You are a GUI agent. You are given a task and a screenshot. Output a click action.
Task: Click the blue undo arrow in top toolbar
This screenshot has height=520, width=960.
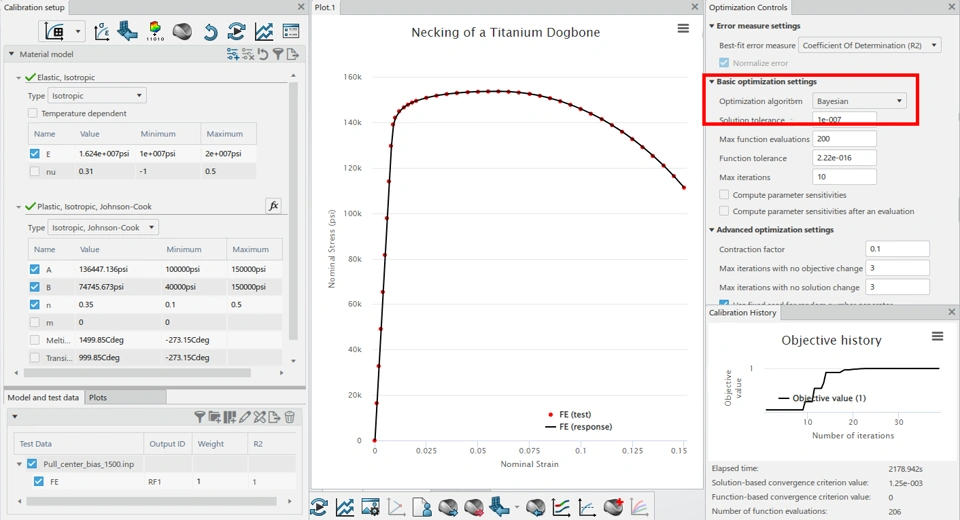(210, 31)
